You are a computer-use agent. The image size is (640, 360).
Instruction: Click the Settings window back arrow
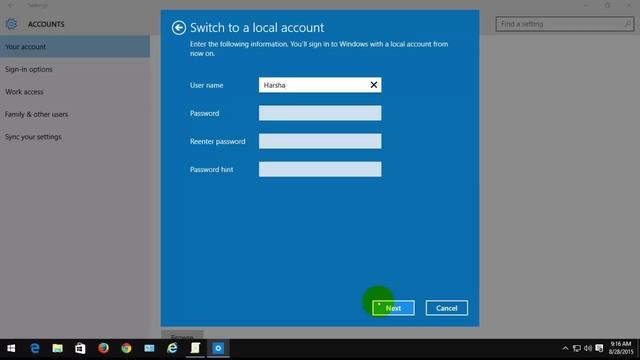(x=11, y=5)
